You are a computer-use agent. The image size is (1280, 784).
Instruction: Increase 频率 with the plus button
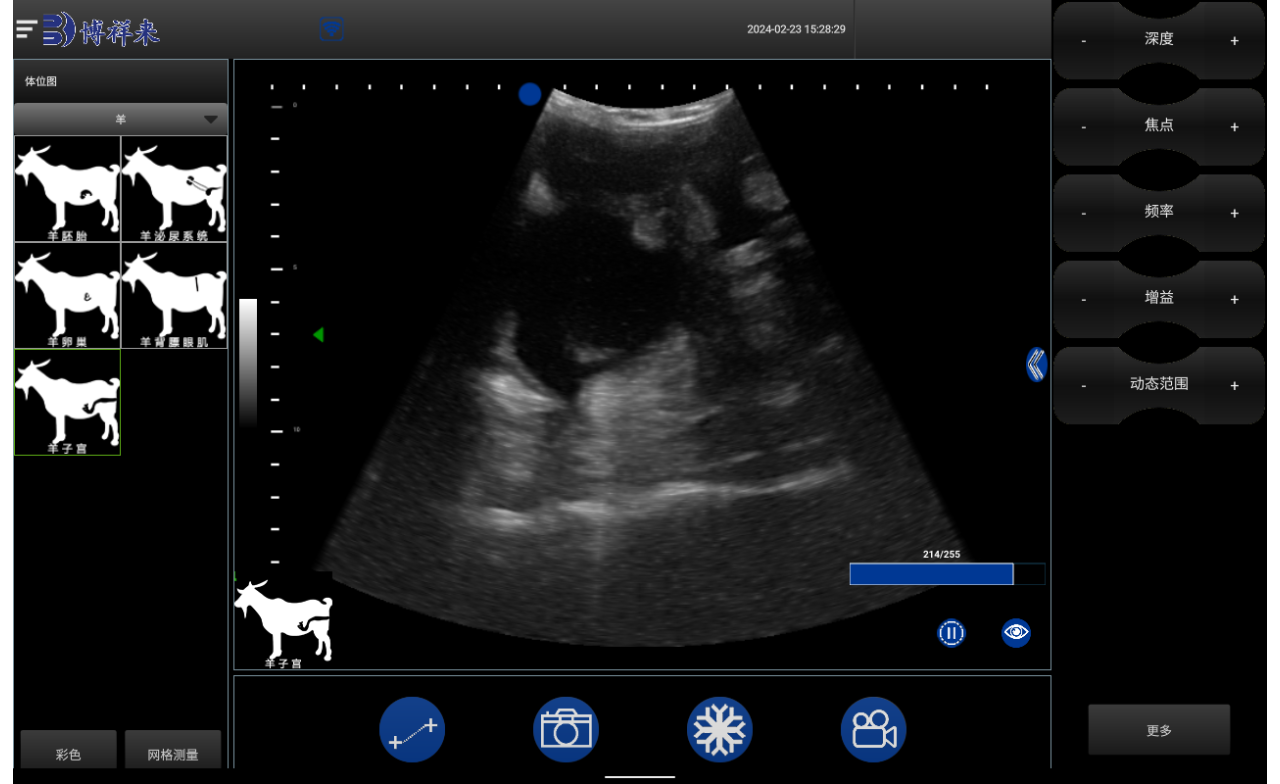tap(1234, 213)
